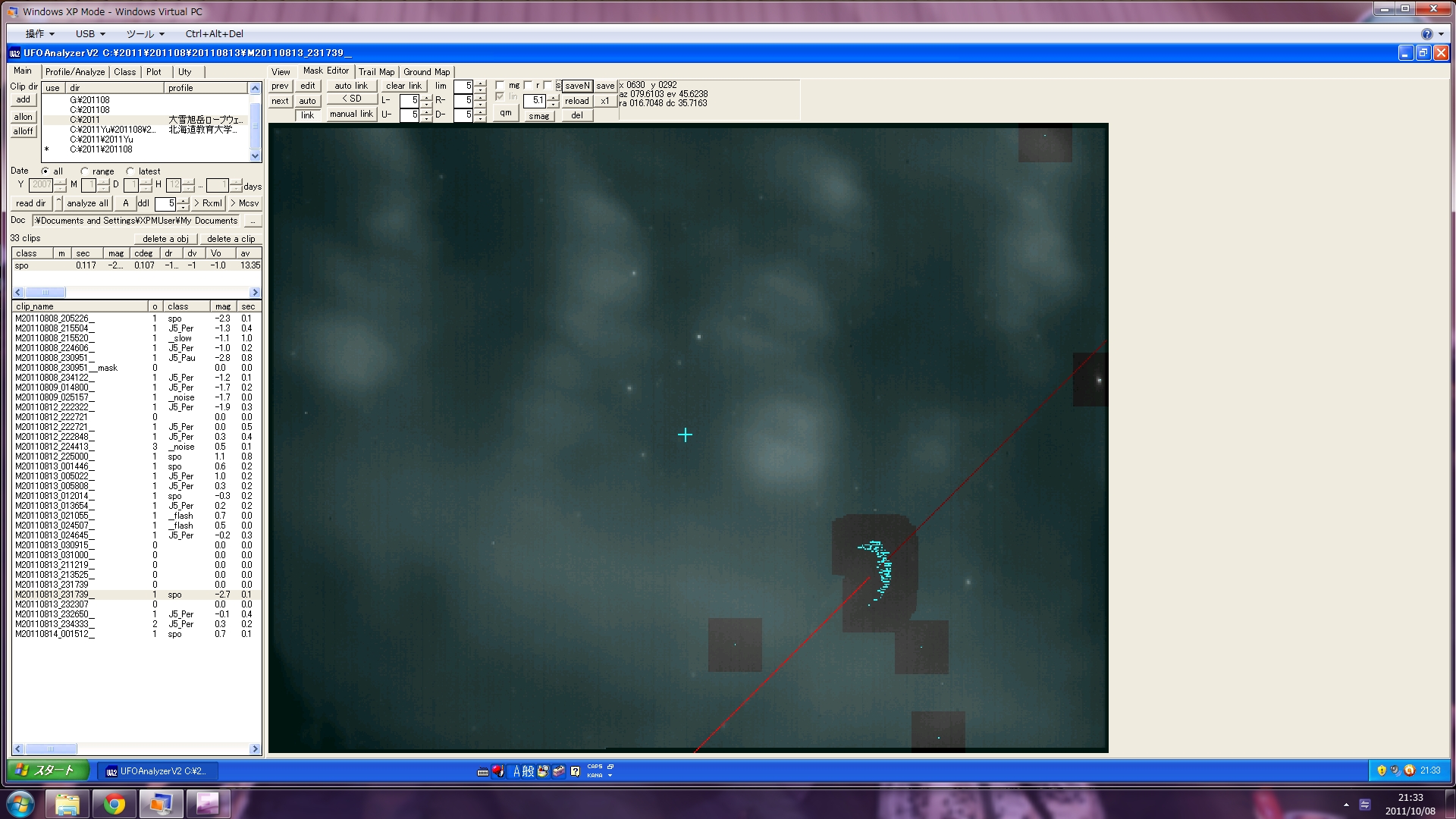This screenshot has height=819, width=1456.
Task: Click the alloff button
Action: point(24,131)
